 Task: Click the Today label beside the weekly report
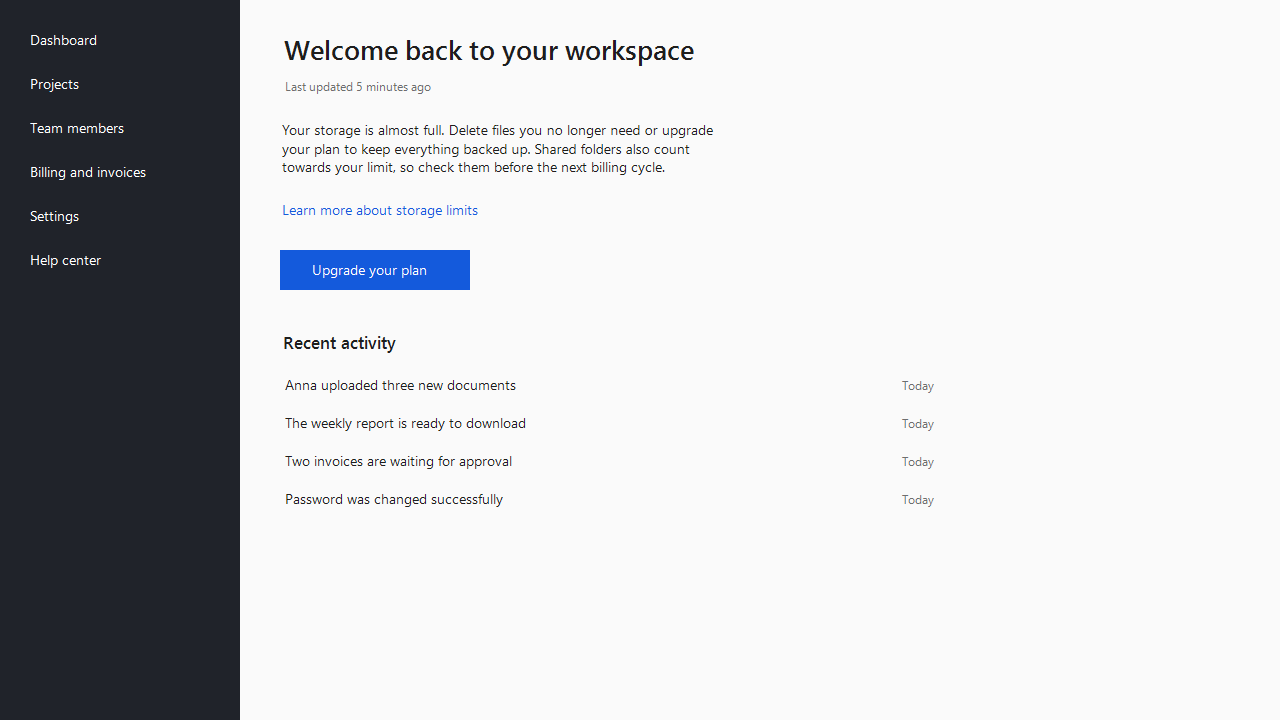point(918,424)
